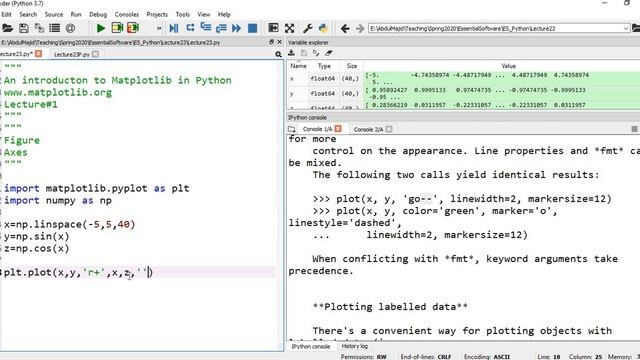Click the @ symbol toolbar icon
Image resolution: width=640 pixels, height=360 pixels.
point(70,28)
